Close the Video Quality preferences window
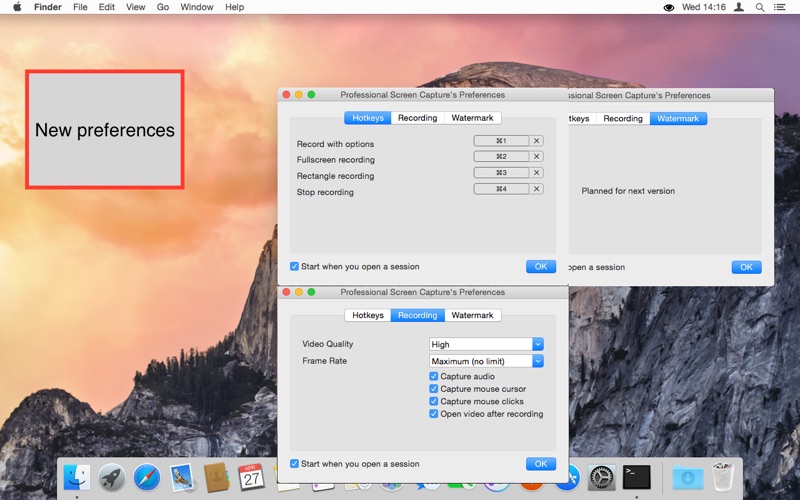The height and width of the screenshot is (500, 800). [x=286, y=292]
